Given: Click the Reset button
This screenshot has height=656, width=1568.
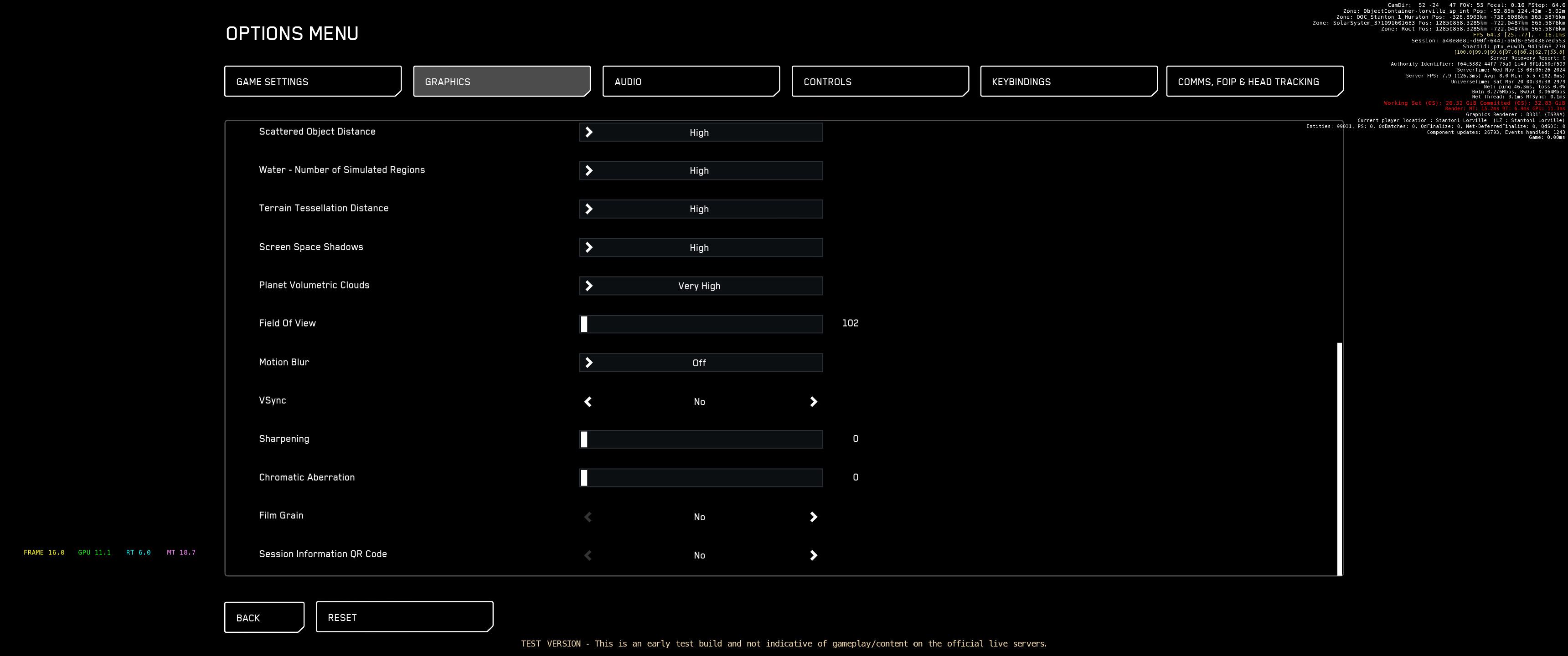Looking at the screenshot, I should pos(404,617).
